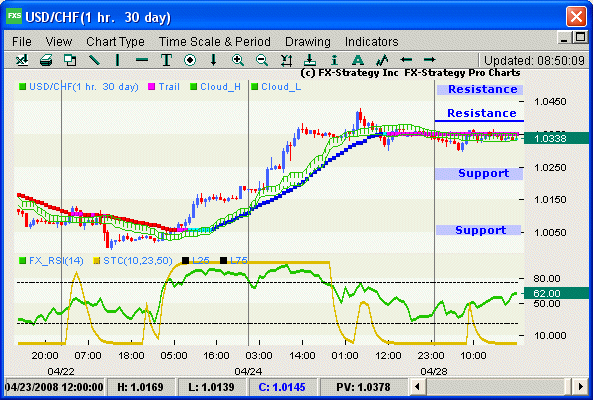The image size is (593, 400).
Task: Click the FX_RSI(14) indicator legend label
Action: (56, 260)
